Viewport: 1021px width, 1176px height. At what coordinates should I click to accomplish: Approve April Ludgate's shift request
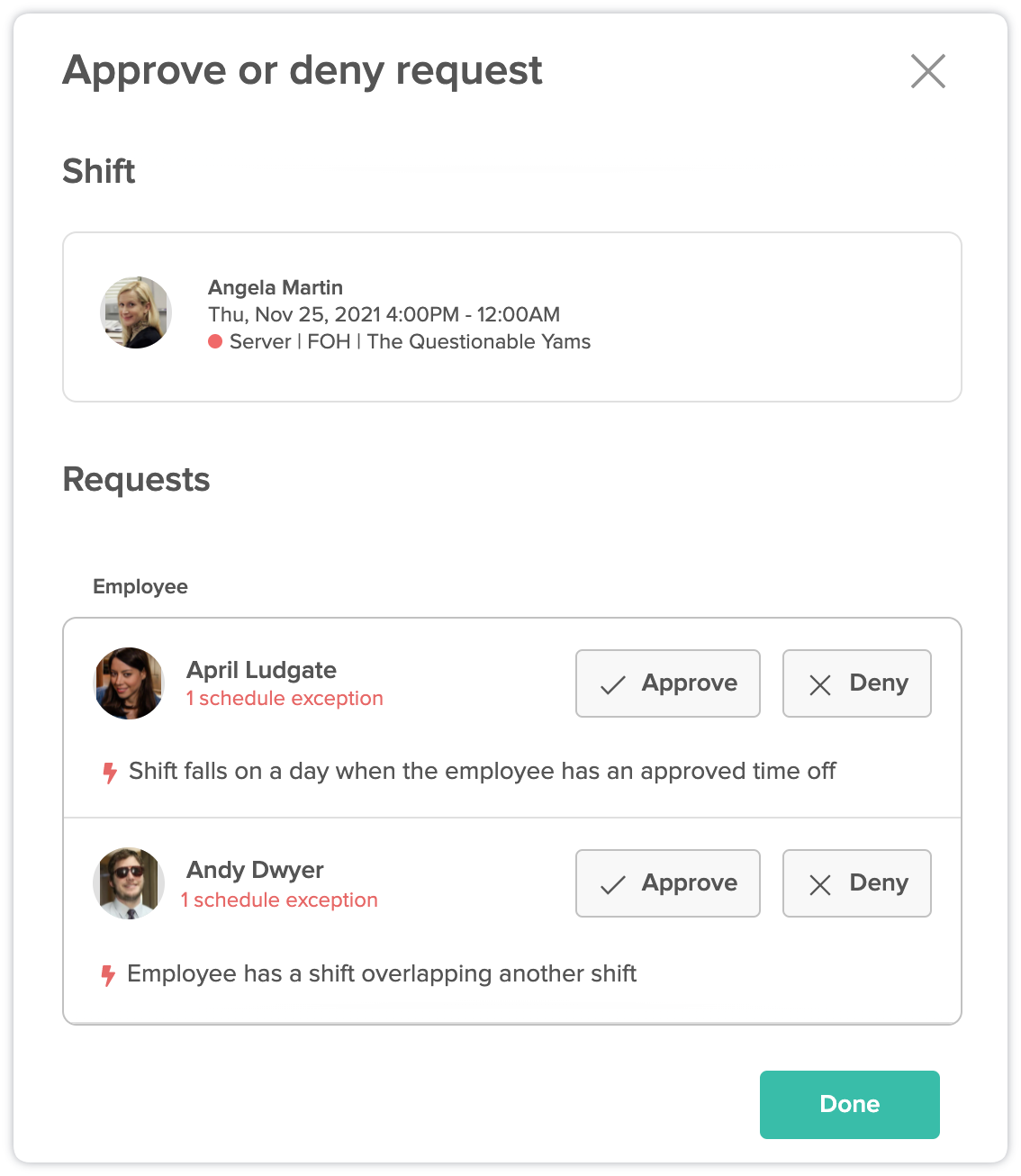click(668, 683)
